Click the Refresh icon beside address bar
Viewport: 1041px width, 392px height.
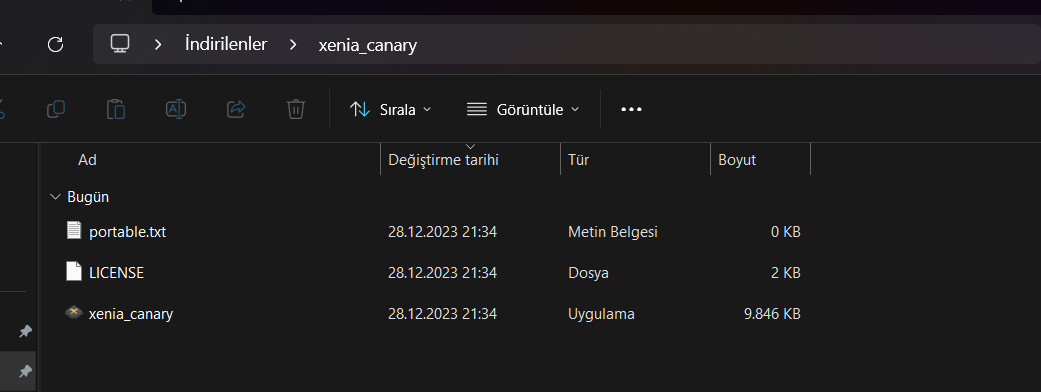(x=56, y=45)
